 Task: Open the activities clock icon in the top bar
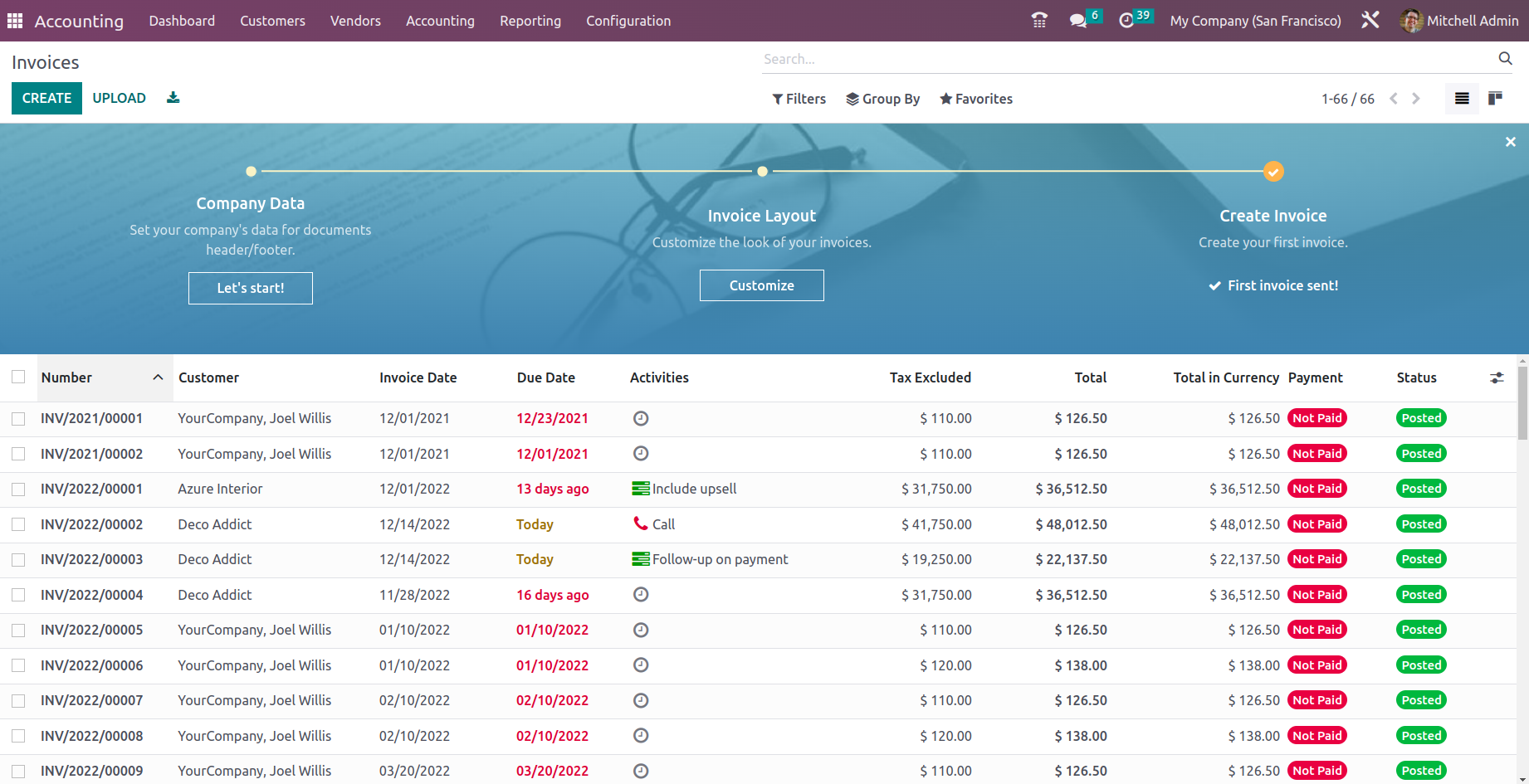click(x=1126, y=21)
